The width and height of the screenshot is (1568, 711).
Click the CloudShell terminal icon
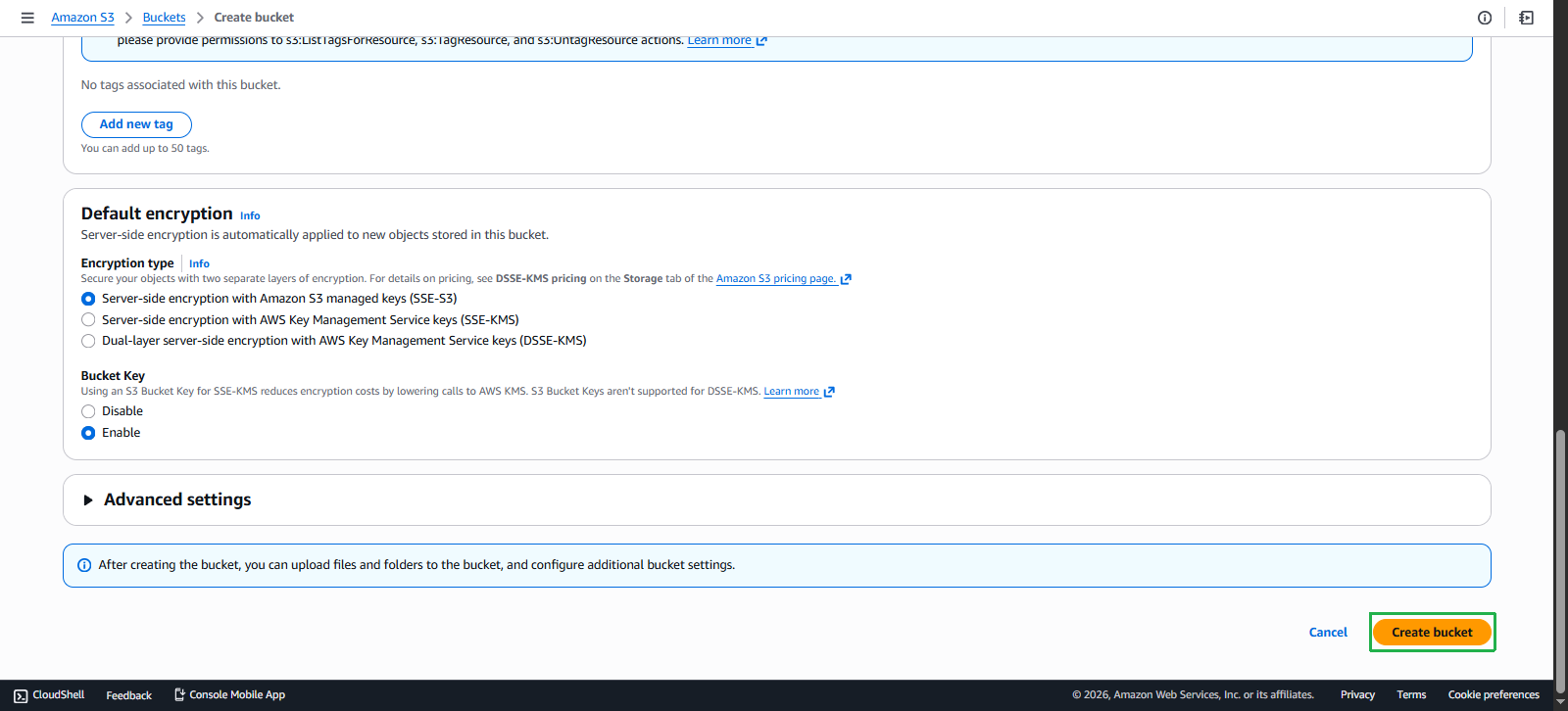tap(21, 695)
